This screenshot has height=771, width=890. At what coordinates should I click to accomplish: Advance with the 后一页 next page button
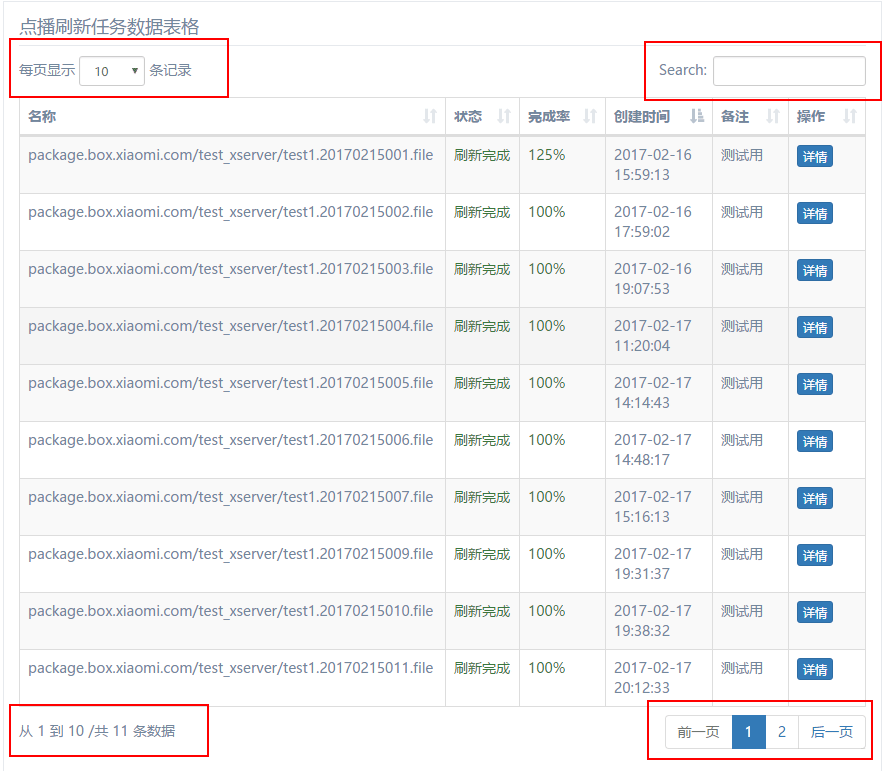[833, 731]
